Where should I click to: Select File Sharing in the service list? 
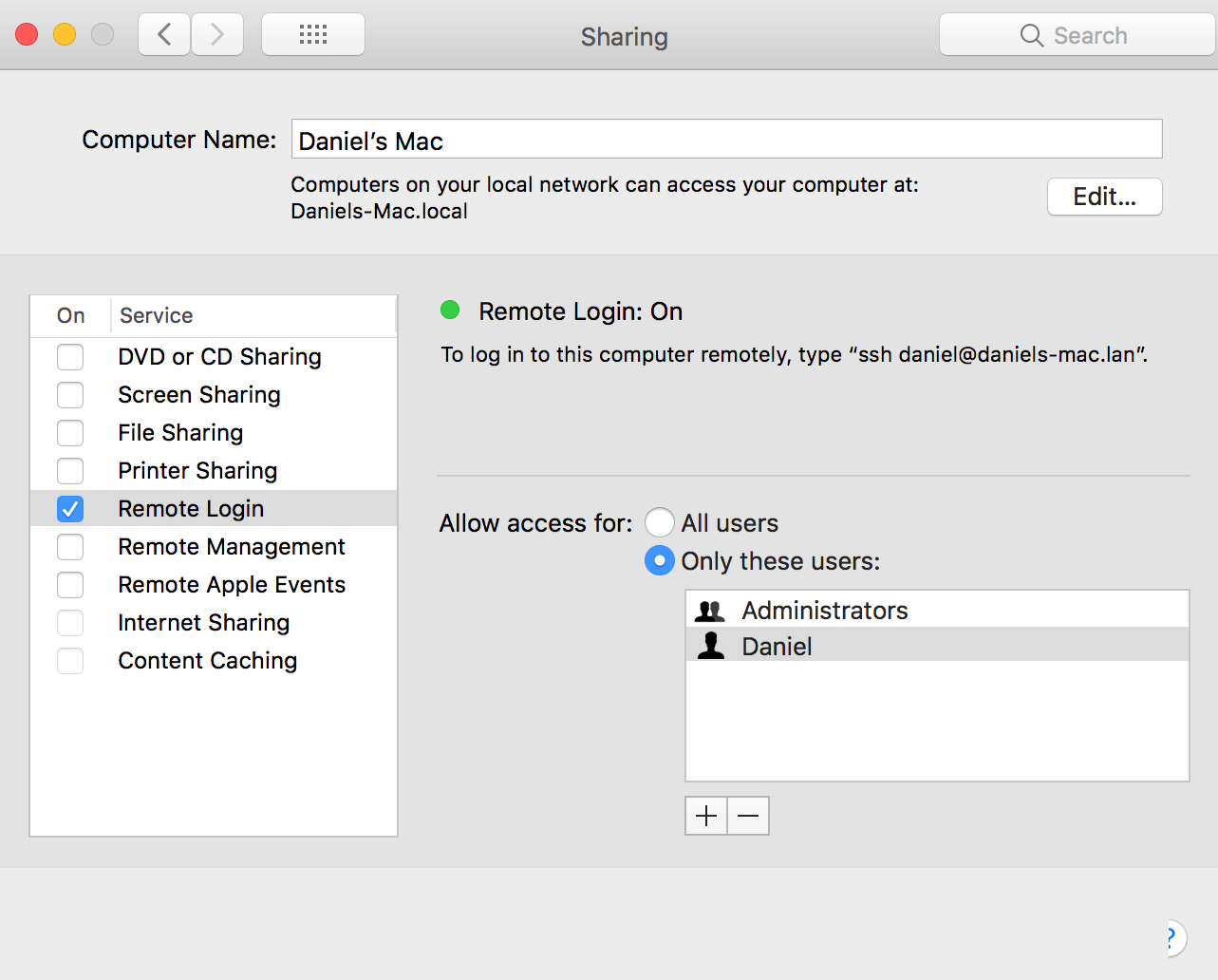pyautogui.click(x=214, y=433)
